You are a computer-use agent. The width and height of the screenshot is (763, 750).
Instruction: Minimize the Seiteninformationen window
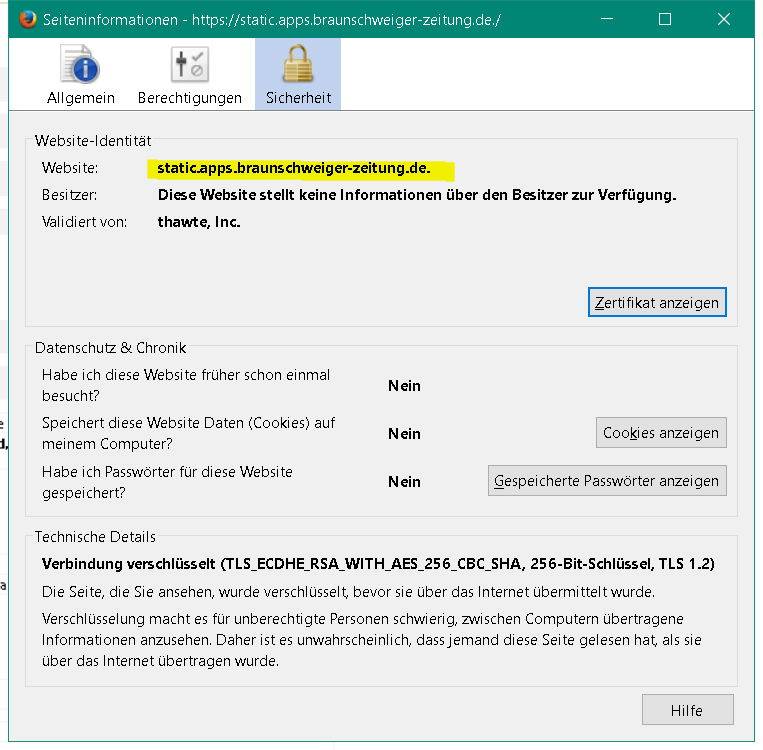tap(607, 19)
